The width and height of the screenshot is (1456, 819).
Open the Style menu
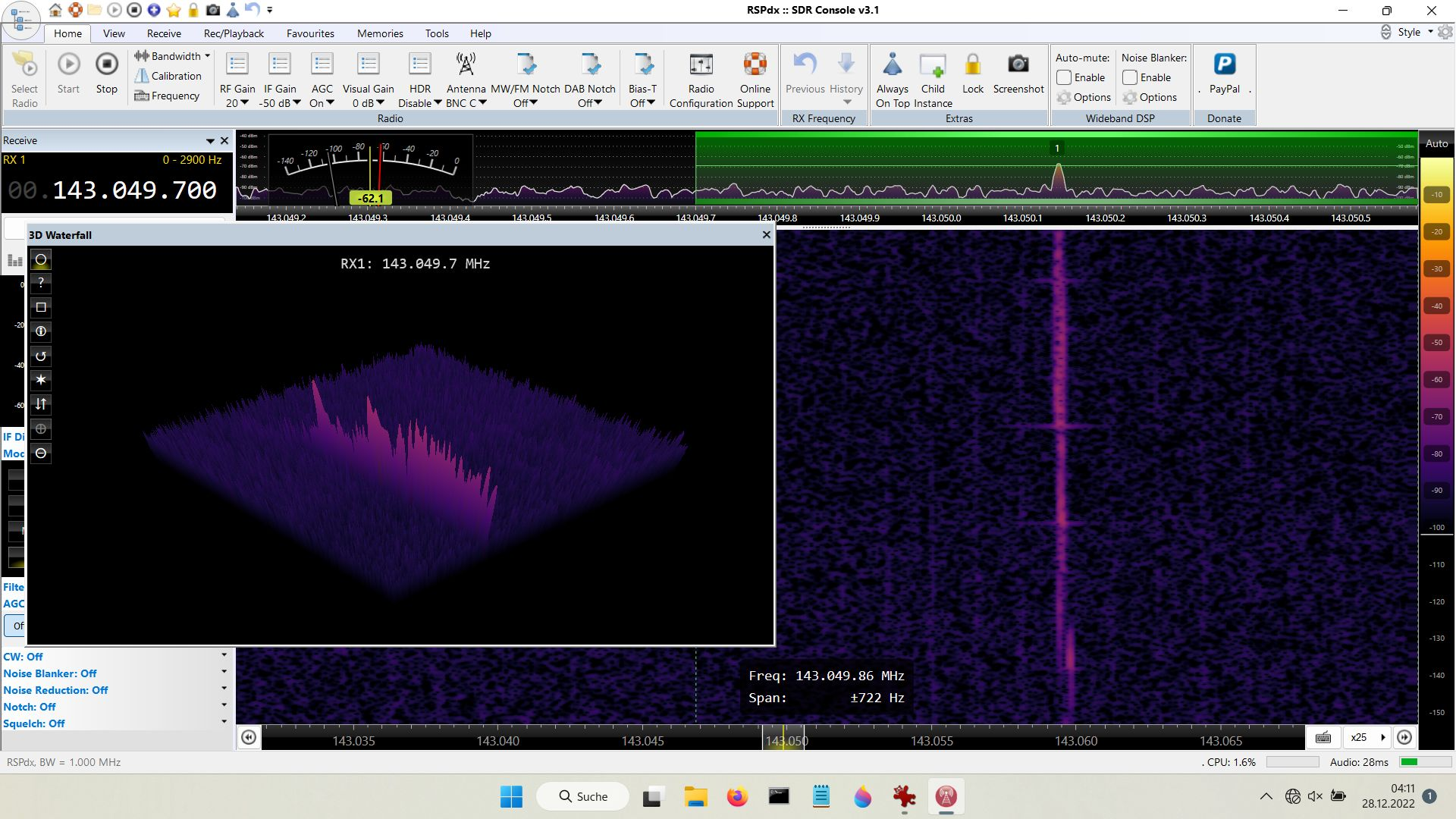pyautogui.click(x=1415, y=32)
